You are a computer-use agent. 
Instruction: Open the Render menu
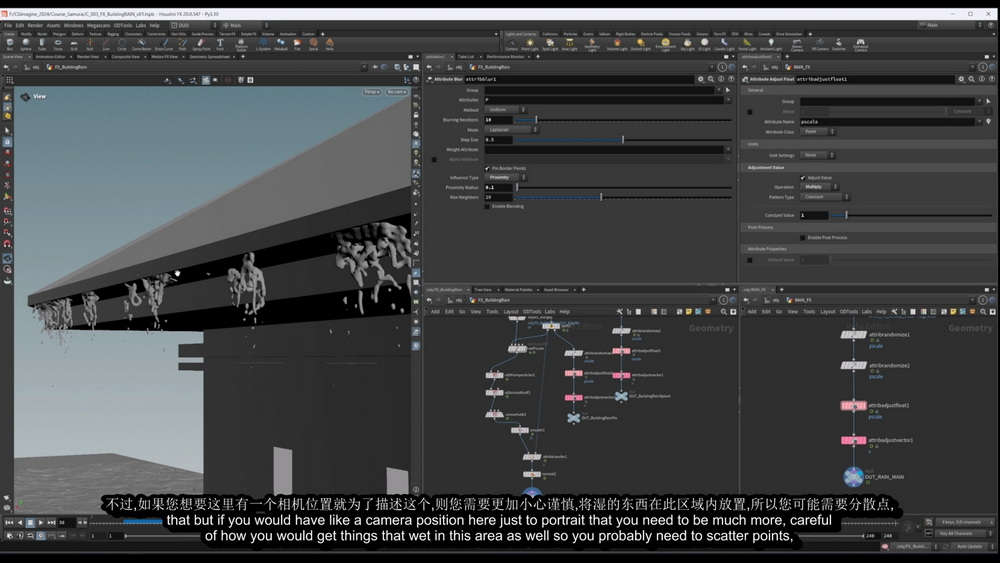coord(35,26)
